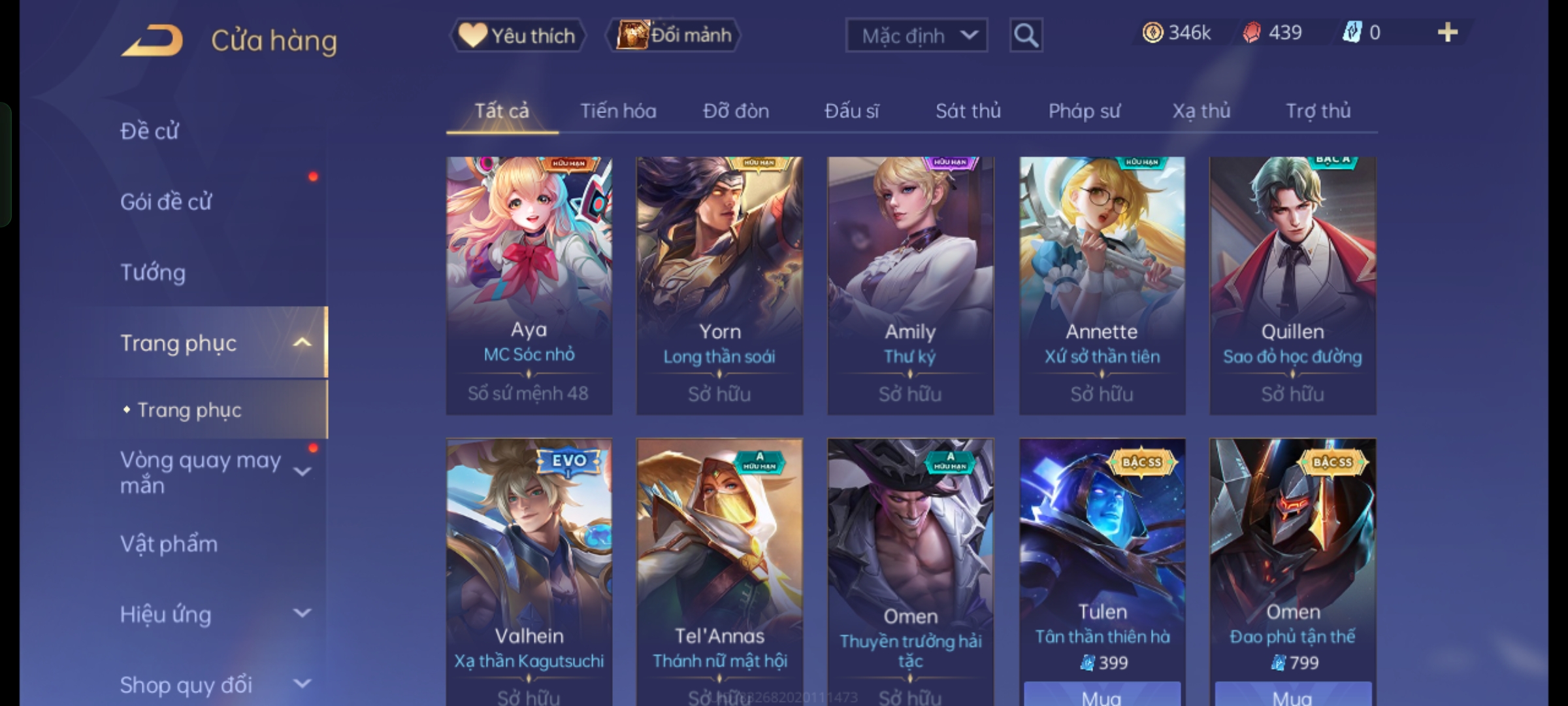The image size is (1568, 706).
Task: Expand Vòng quay may mắn section
Action: coord(302,472)
